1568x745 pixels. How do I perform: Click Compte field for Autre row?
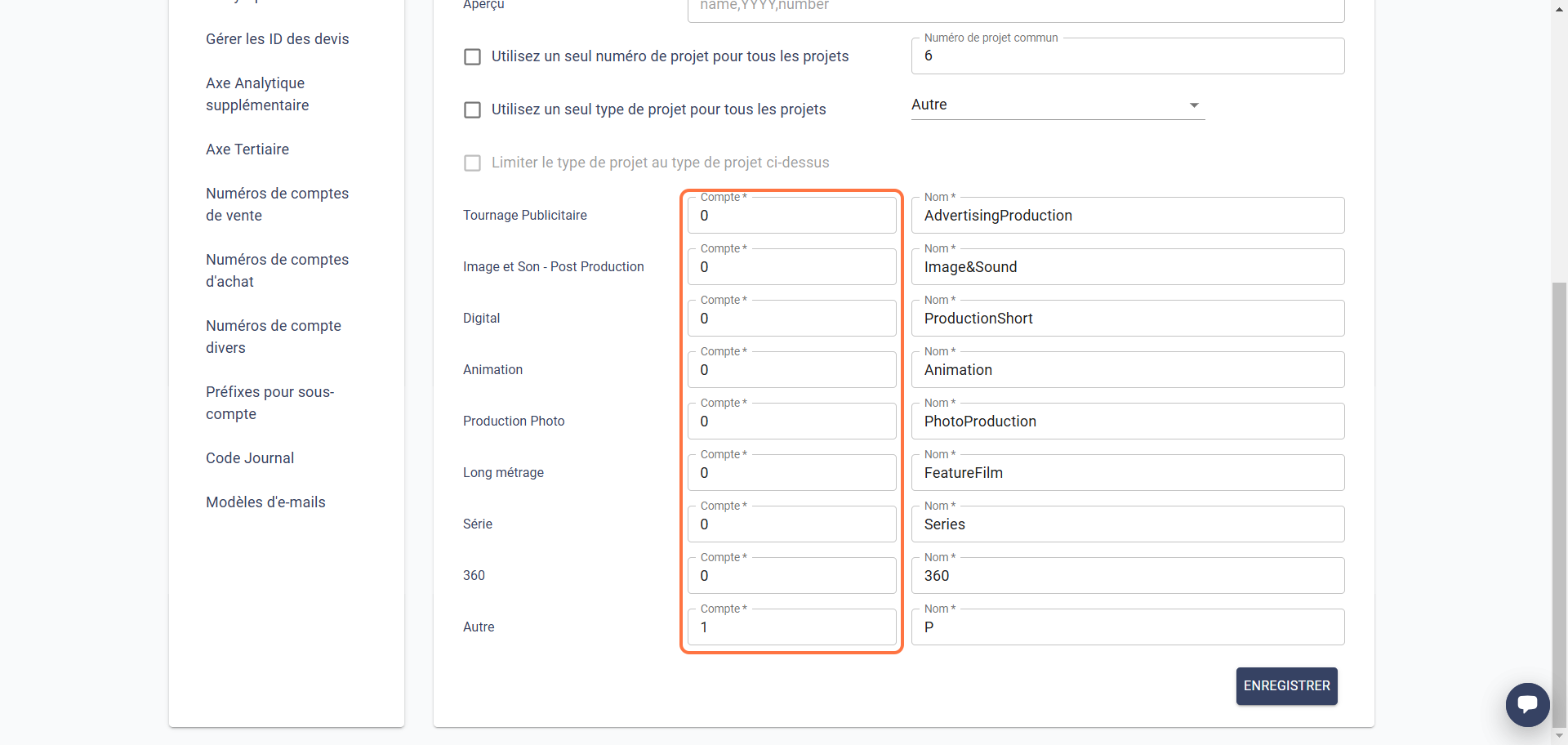(791, 627)
